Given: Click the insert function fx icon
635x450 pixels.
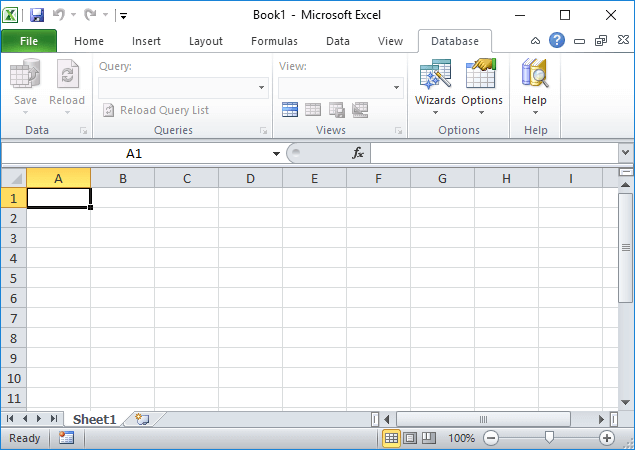Looking at the screenshot, I should pos(358,153).
